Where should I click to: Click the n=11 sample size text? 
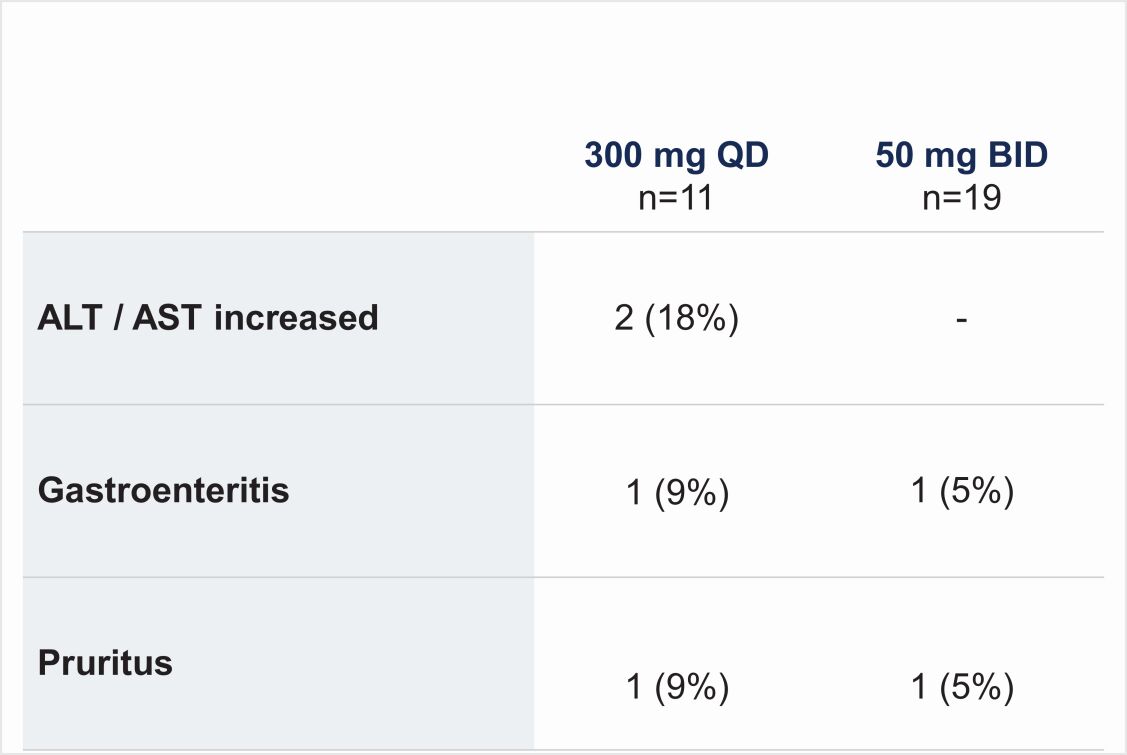click(676, 197)
